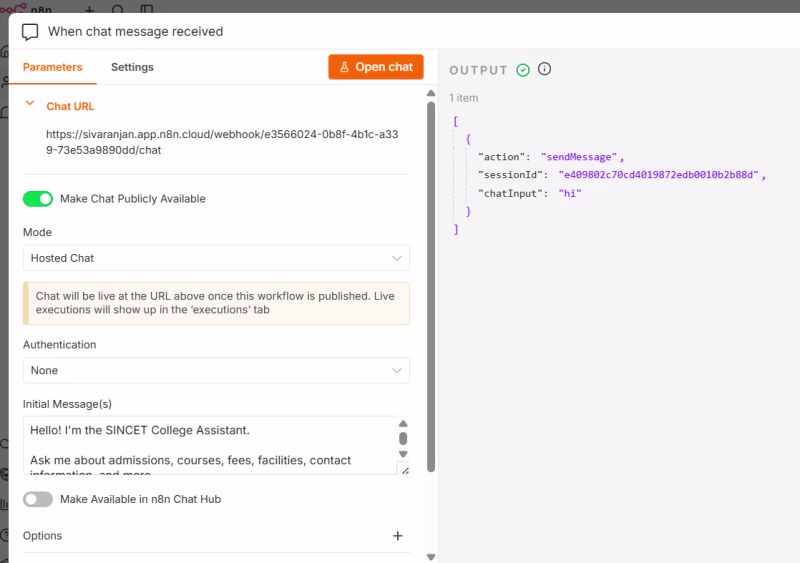Click the OUTPUT panel heading
The image size is (800, 563).
479,70
